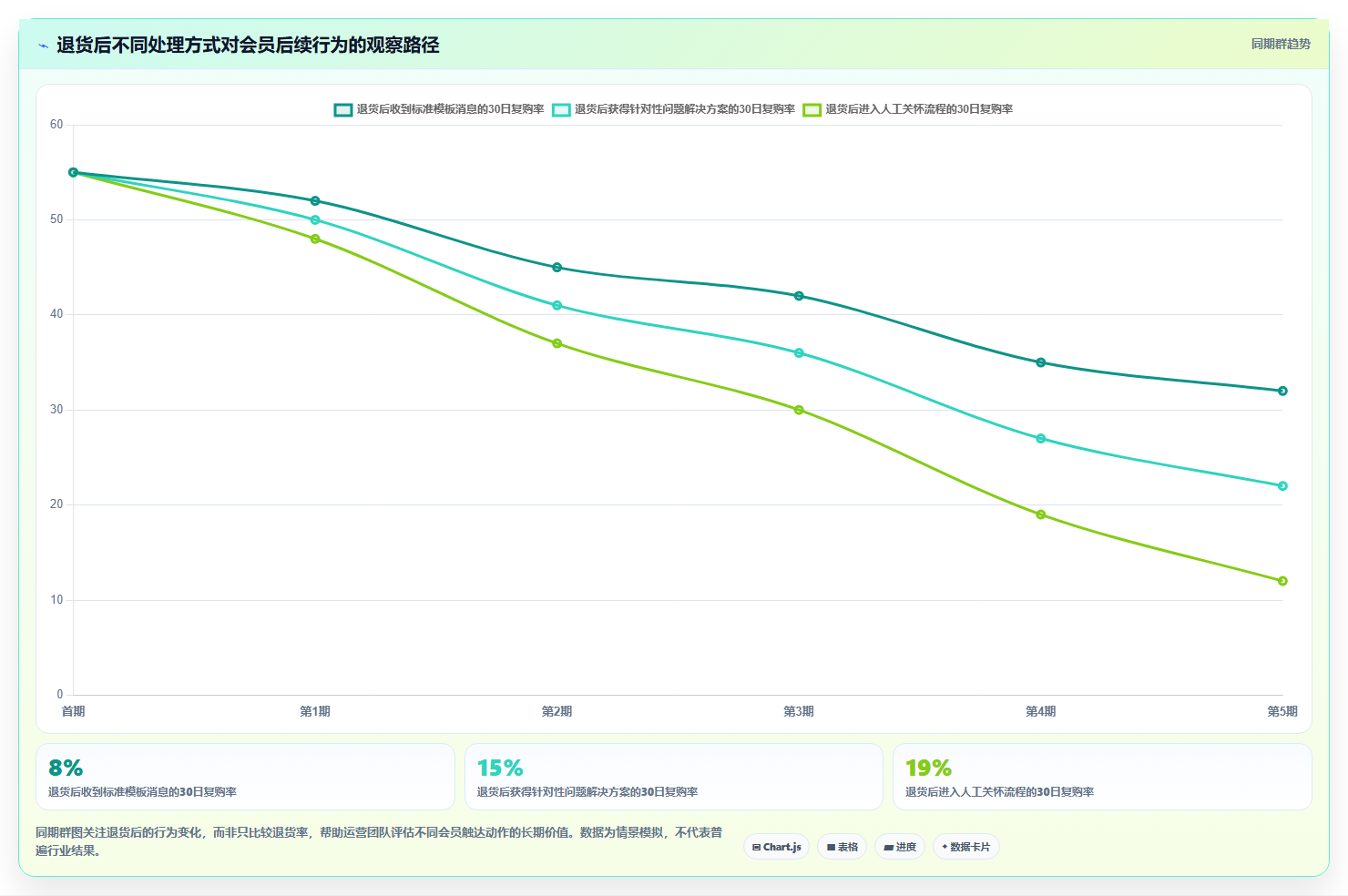Click the x-axis label 第2期

point(557,711)
